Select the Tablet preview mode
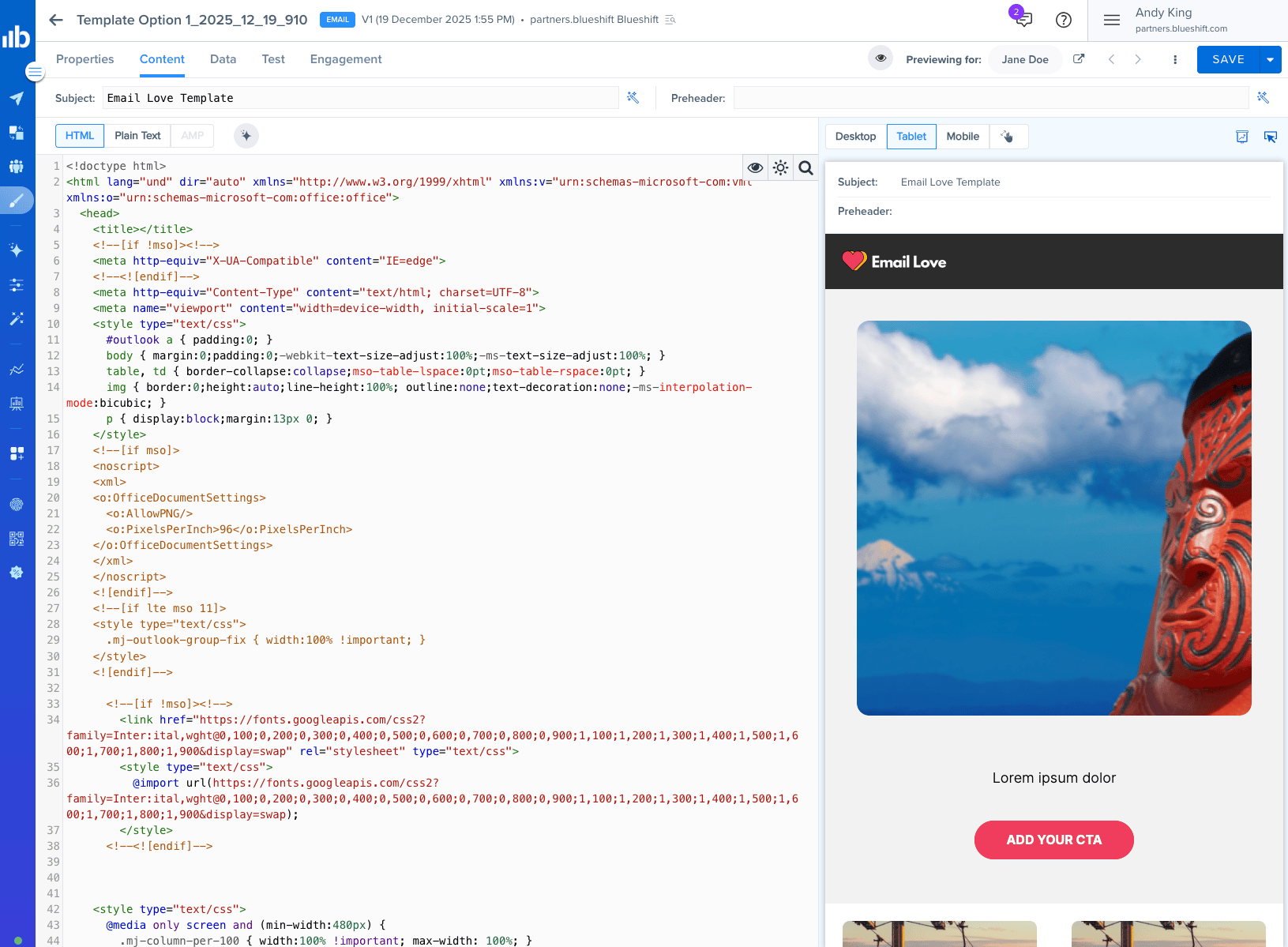 [911, 137]
